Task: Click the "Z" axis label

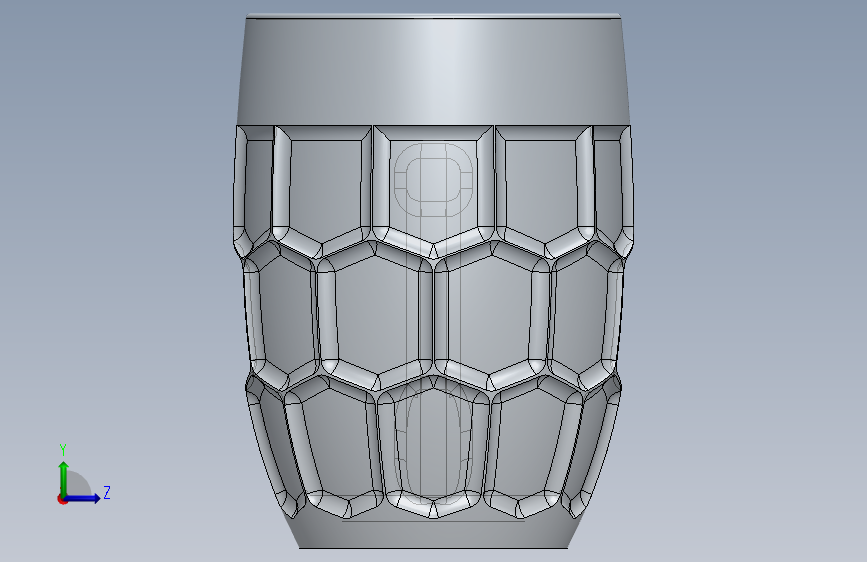Action: 107,492
